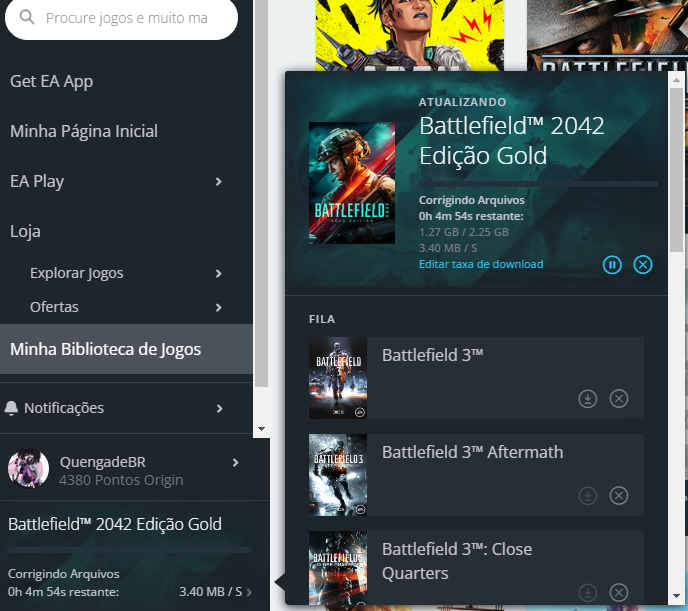The width and height of the screenshot is (688, 611).
Task: Click the sidebar download progress bar
Action: [130, 550]
